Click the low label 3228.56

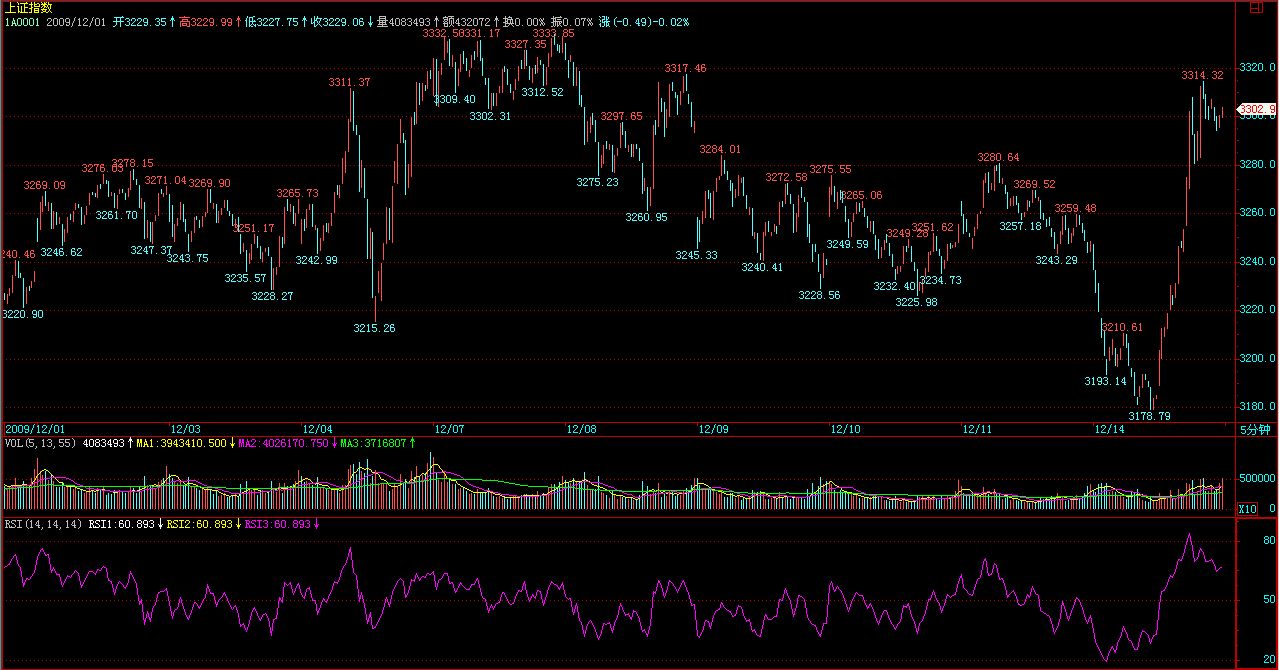[x=819, y=295]
